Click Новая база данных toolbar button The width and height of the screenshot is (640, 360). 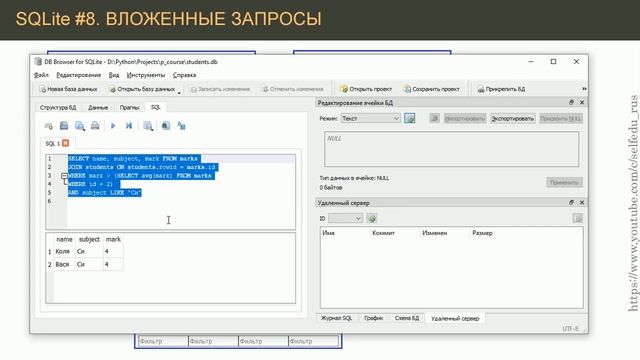pos(68,89)
